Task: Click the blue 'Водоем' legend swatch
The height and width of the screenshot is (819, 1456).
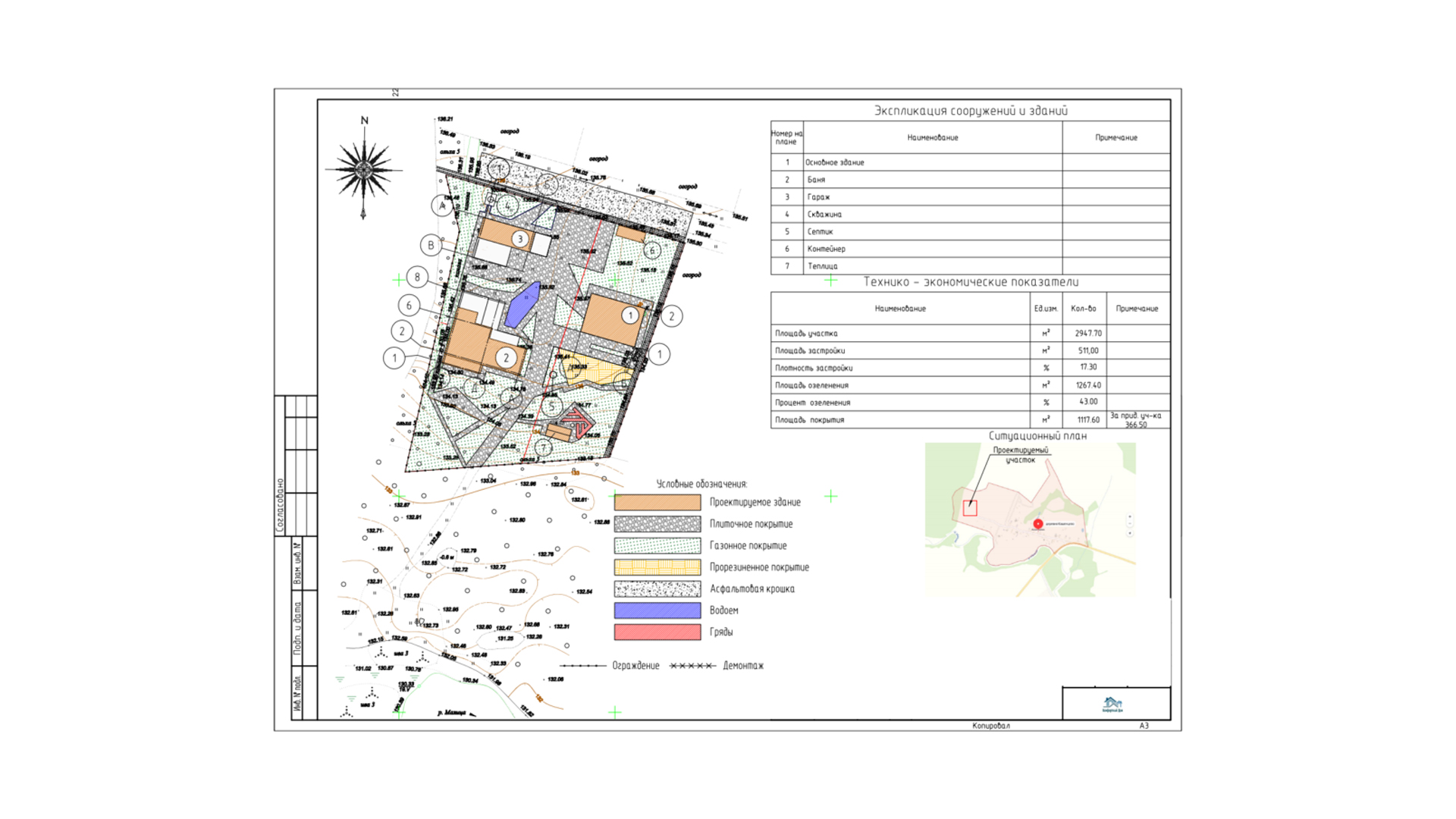Action: click(x=657, y=610)
